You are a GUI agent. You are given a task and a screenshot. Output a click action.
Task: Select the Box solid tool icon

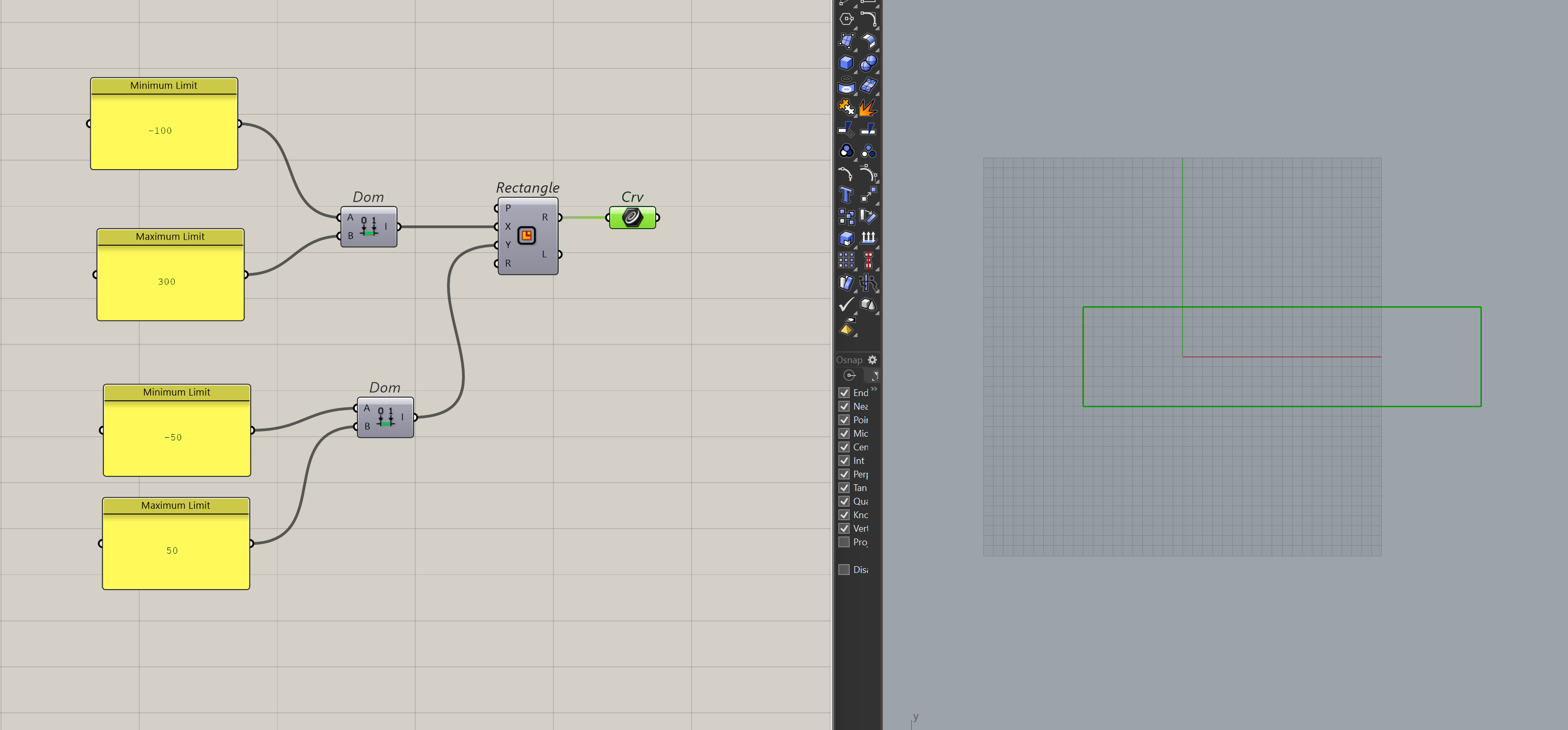click(x=846, y=63)
